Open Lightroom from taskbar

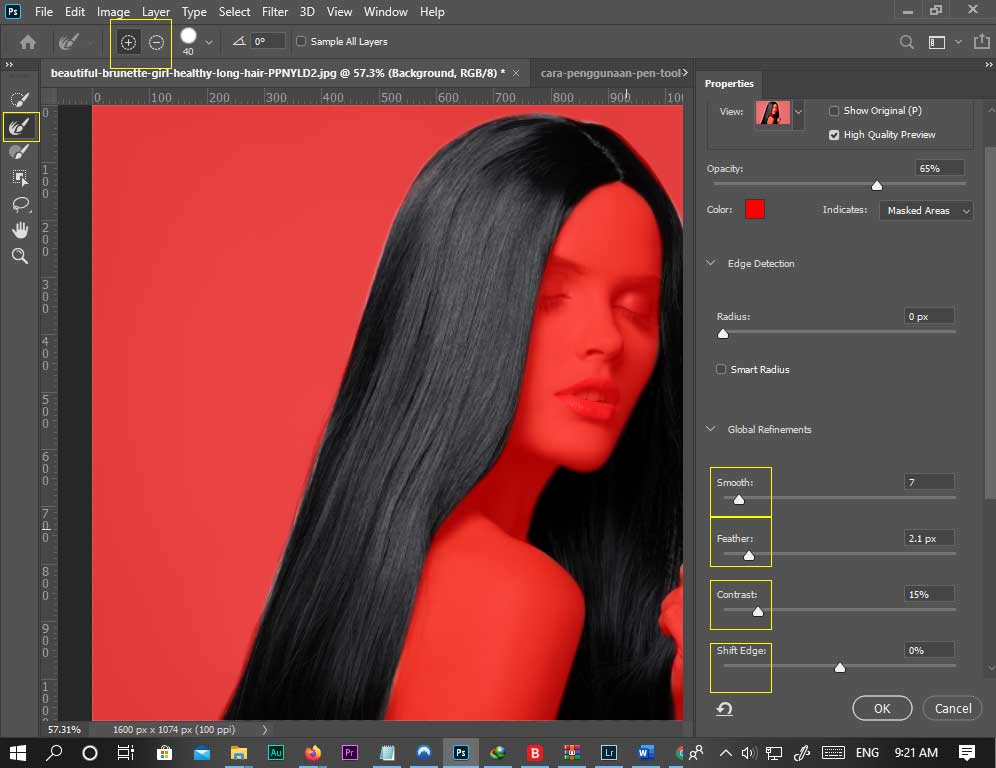coord(609,753)
